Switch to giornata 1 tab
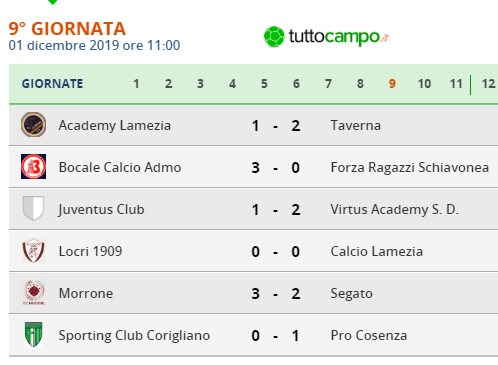This screenshot has height=365, width=498. coord(136,84)
